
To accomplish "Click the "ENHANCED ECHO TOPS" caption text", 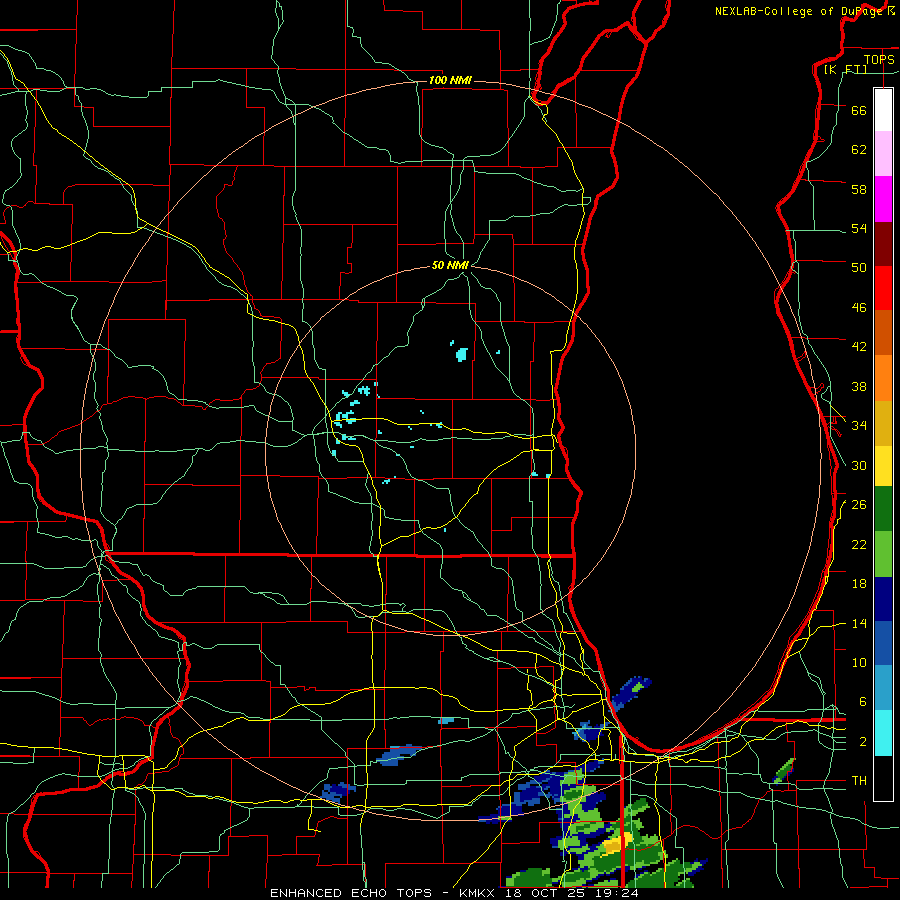I will [x=351, y=893].
